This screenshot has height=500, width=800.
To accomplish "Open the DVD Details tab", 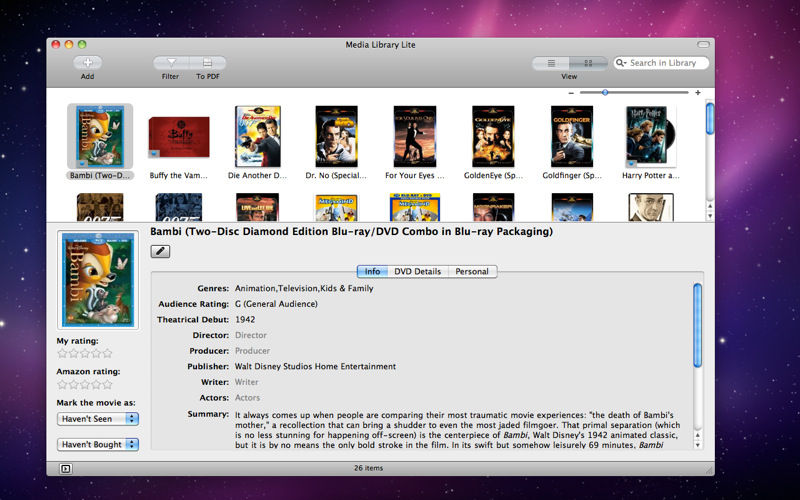I will (417, 271).
